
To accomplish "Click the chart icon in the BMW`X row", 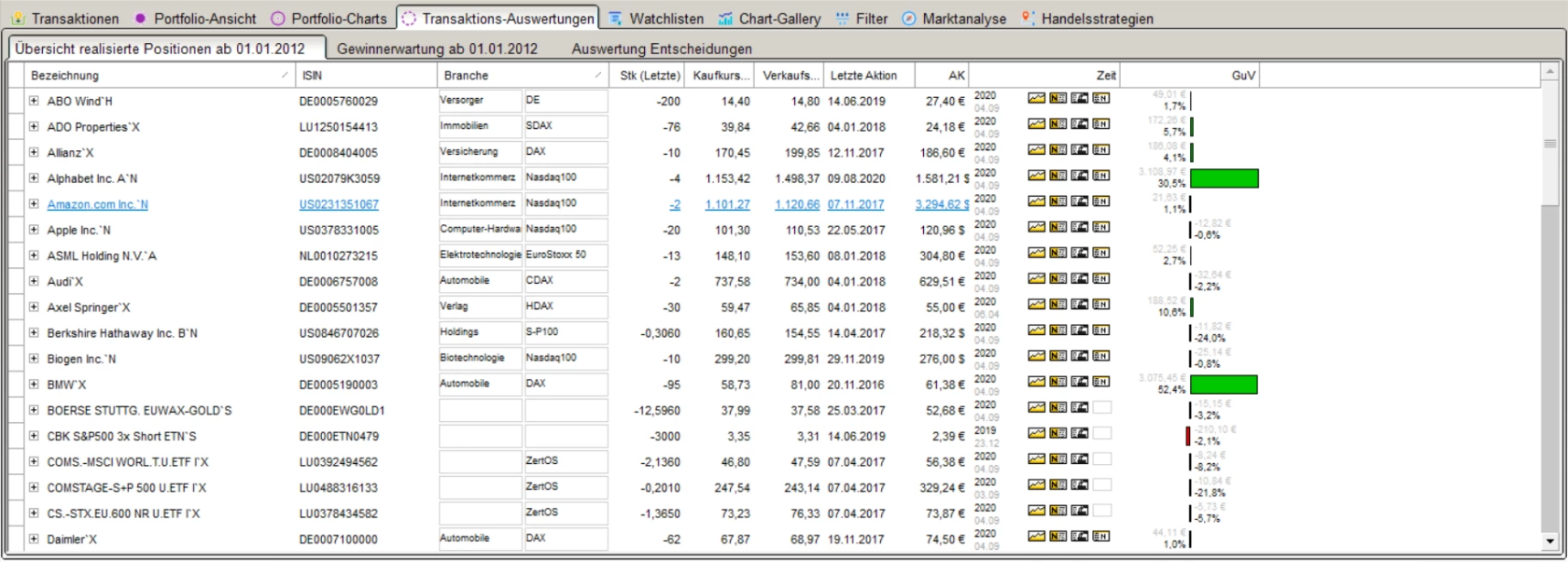I will point(1037,382).
